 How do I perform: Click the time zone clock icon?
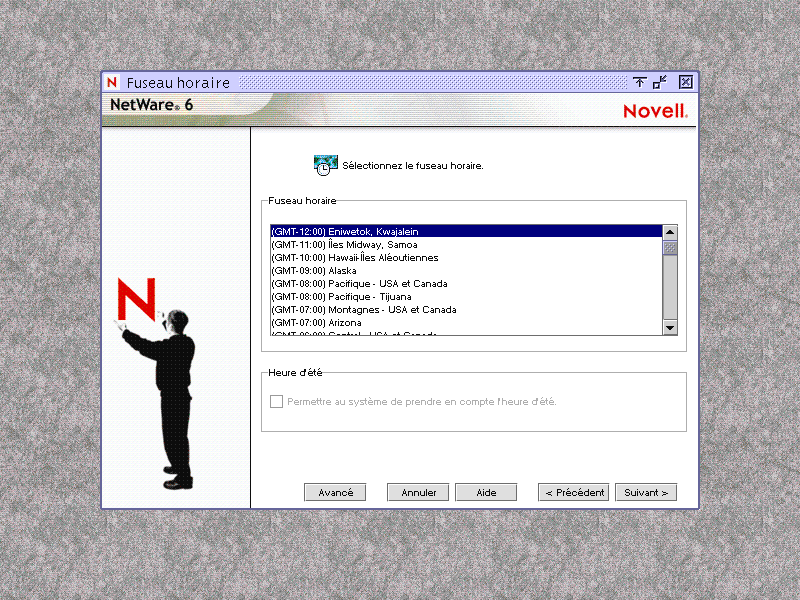pyautogui.click(x=326, y=166)
